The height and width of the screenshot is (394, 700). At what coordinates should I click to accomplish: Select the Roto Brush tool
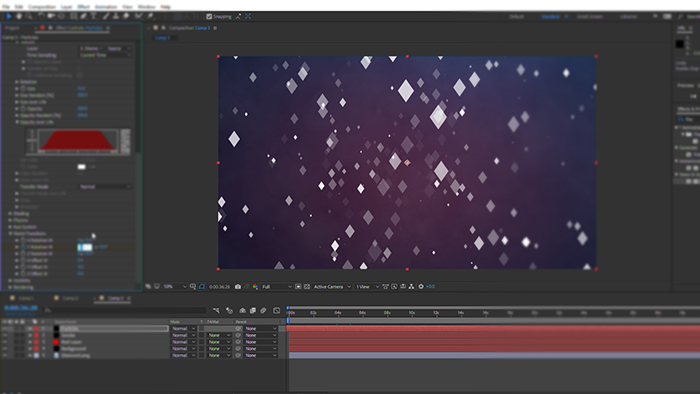click(x=139, y=16)
